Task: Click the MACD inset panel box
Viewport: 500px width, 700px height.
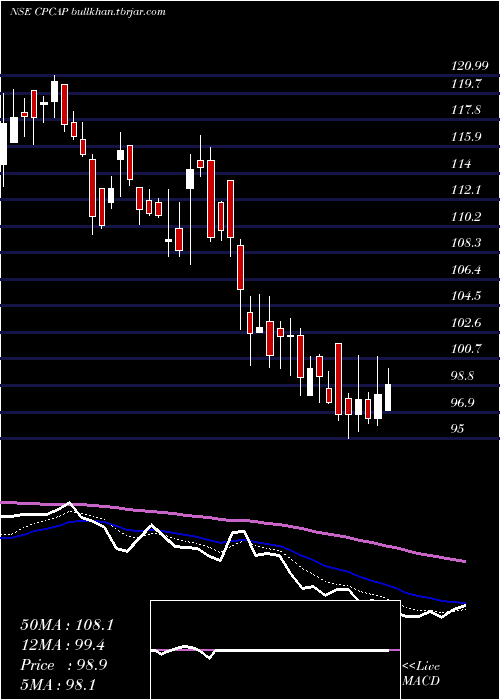Action: (275, 650)
